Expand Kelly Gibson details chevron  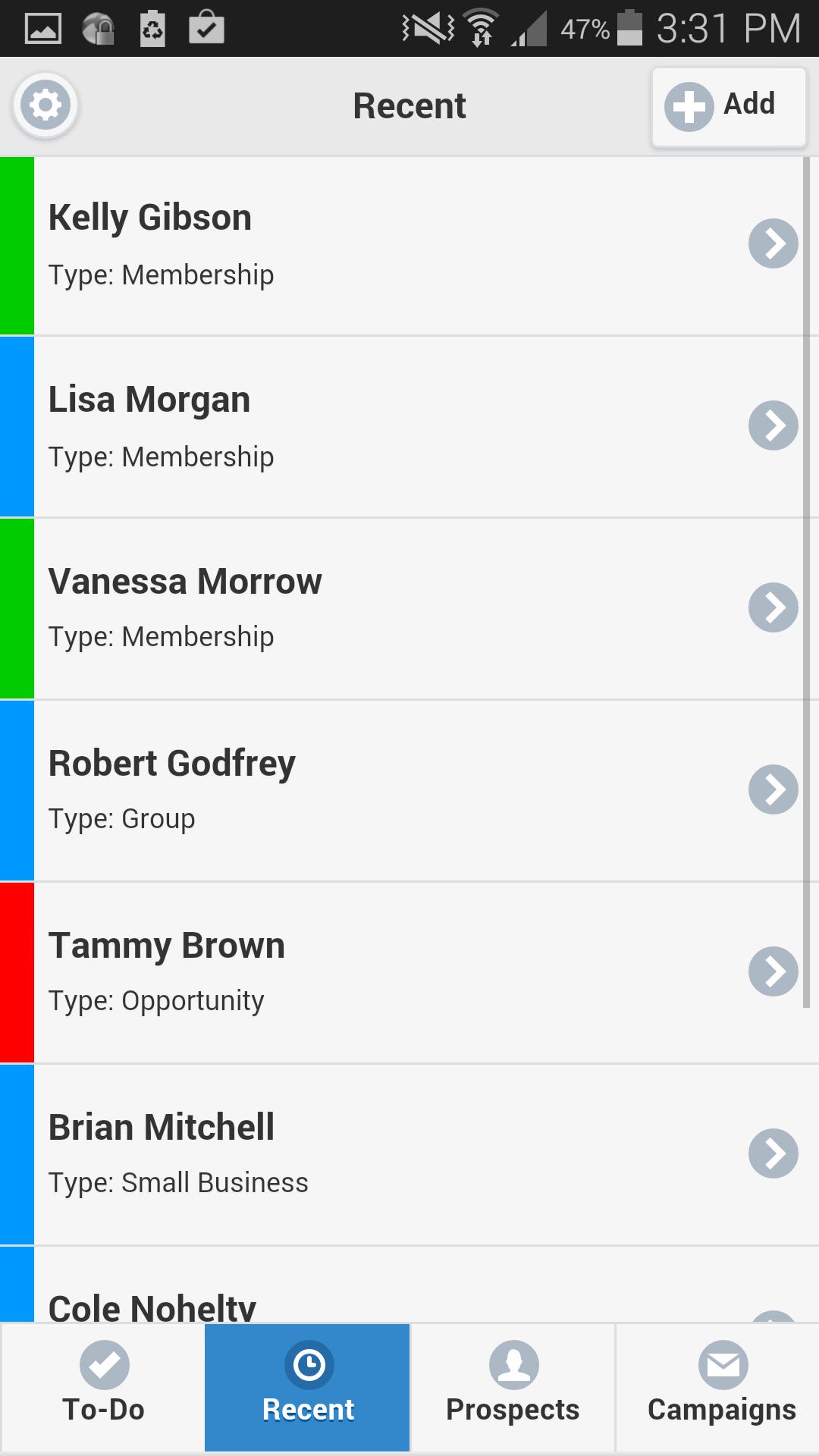(773, 243)
